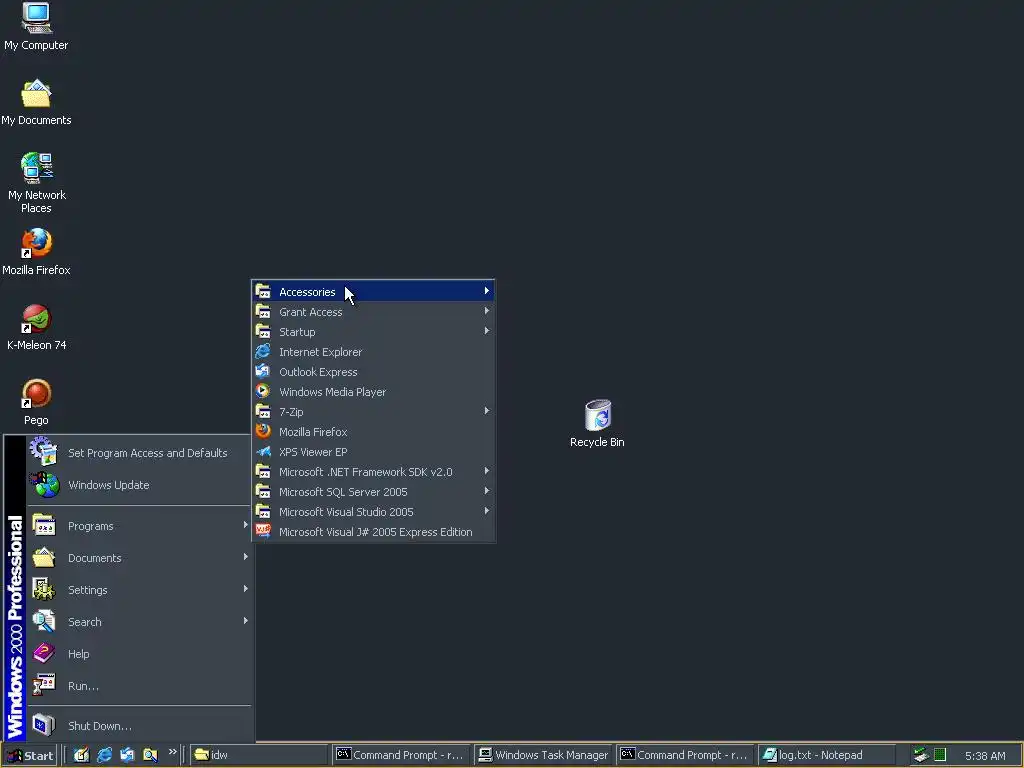Launch Microsoft Visual J# 2005 Express Edition

tap(373, 532)
